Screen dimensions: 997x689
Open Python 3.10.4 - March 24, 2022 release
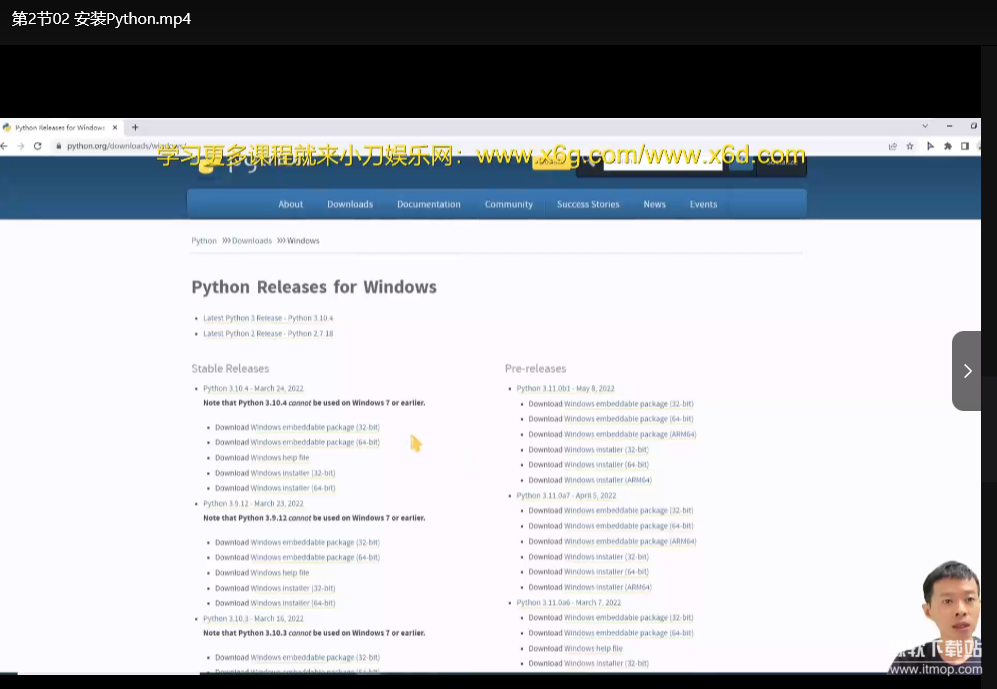253,388
